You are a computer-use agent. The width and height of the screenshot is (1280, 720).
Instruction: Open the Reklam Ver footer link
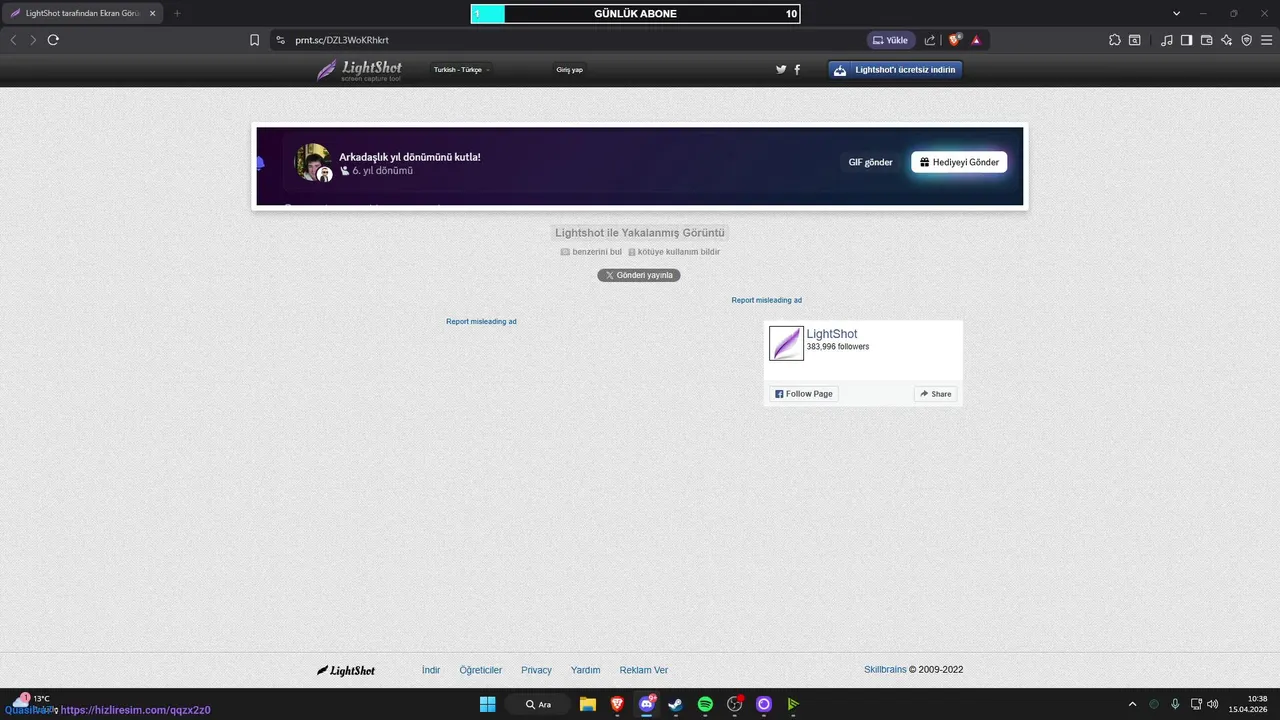coord(644,670)
